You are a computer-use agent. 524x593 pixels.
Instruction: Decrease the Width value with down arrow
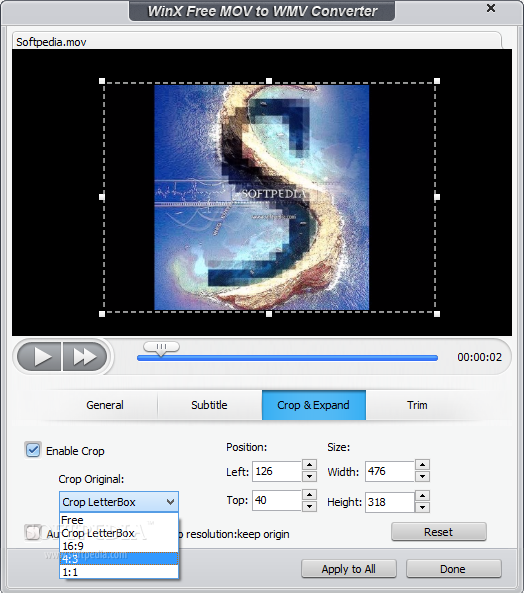tap(423, 477)
